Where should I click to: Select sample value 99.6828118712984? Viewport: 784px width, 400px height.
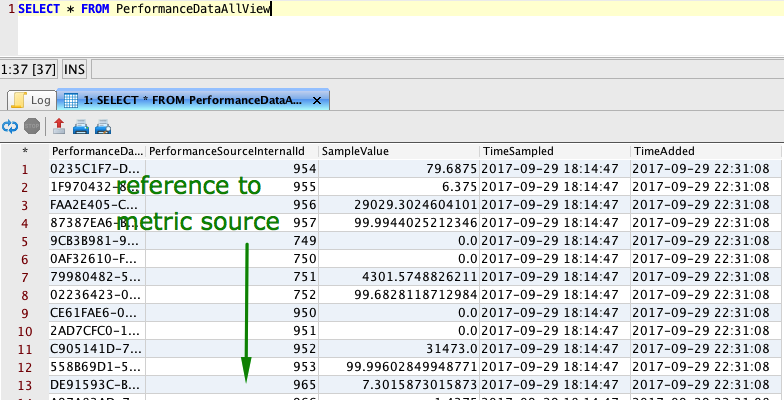399,295
